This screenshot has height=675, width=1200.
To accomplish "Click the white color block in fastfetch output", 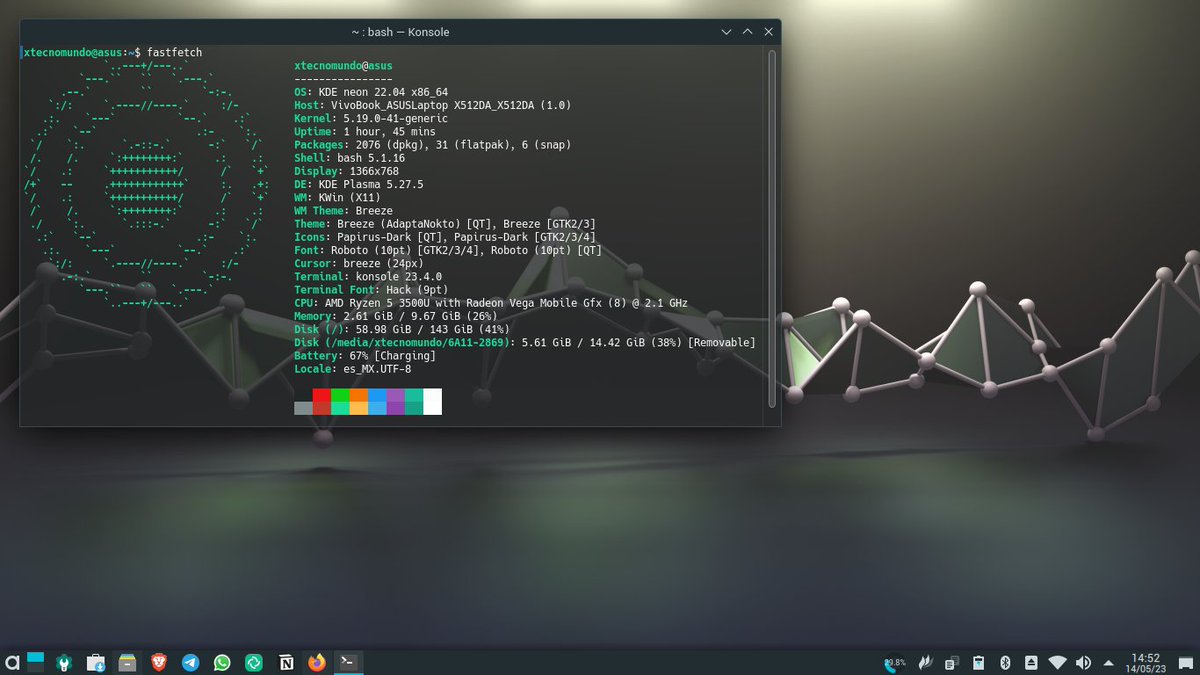I will 432,402.
